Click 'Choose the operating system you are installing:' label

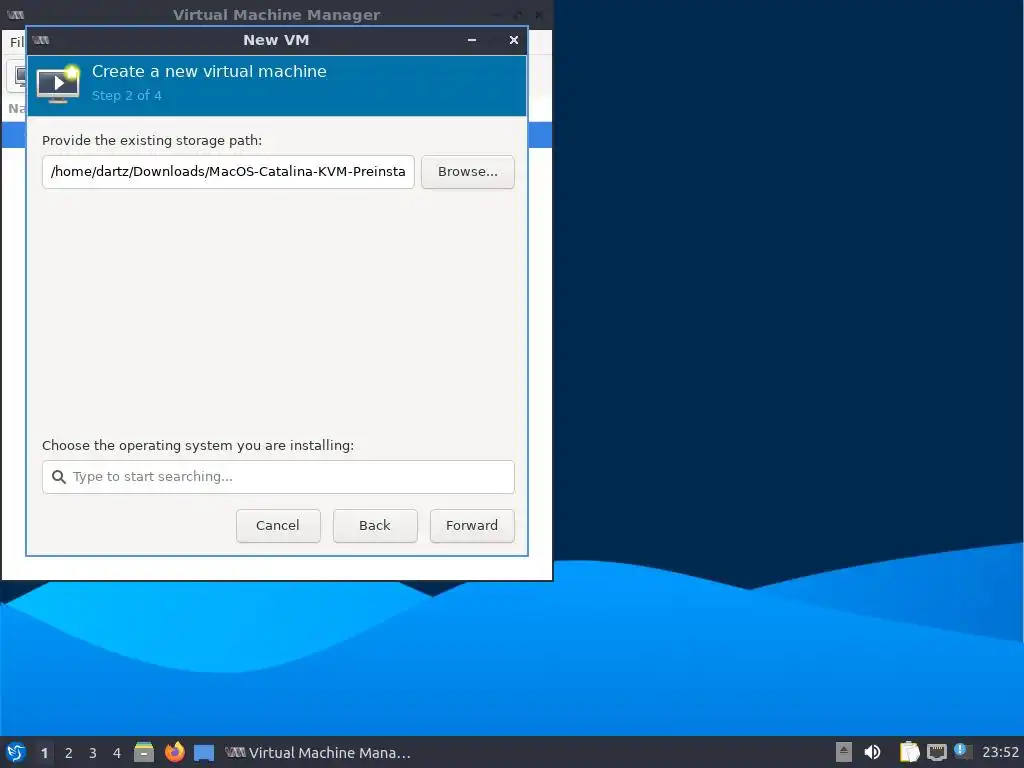[198, 445]
